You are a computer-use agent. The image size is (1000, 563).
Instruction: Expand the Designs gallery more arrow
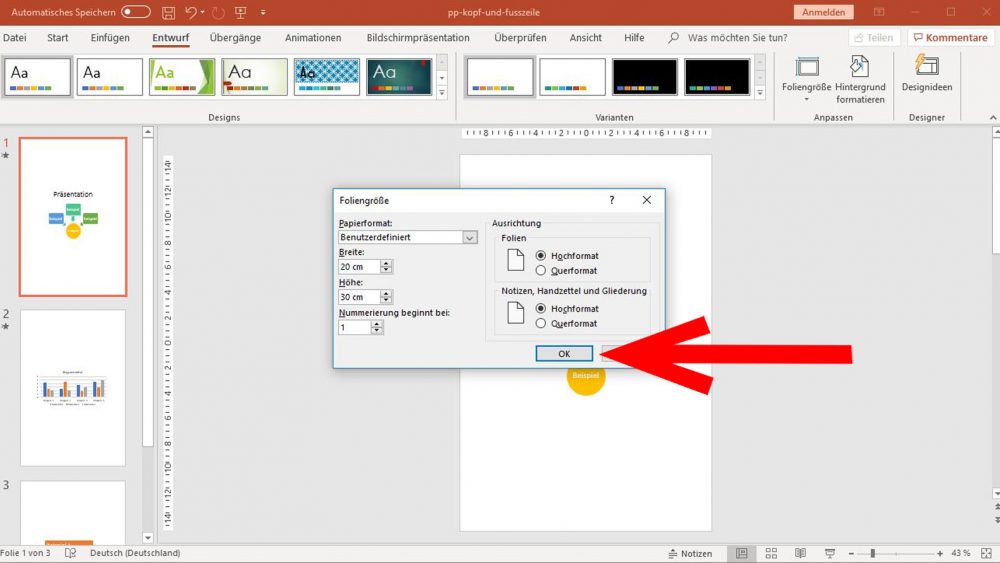(442, 92)
